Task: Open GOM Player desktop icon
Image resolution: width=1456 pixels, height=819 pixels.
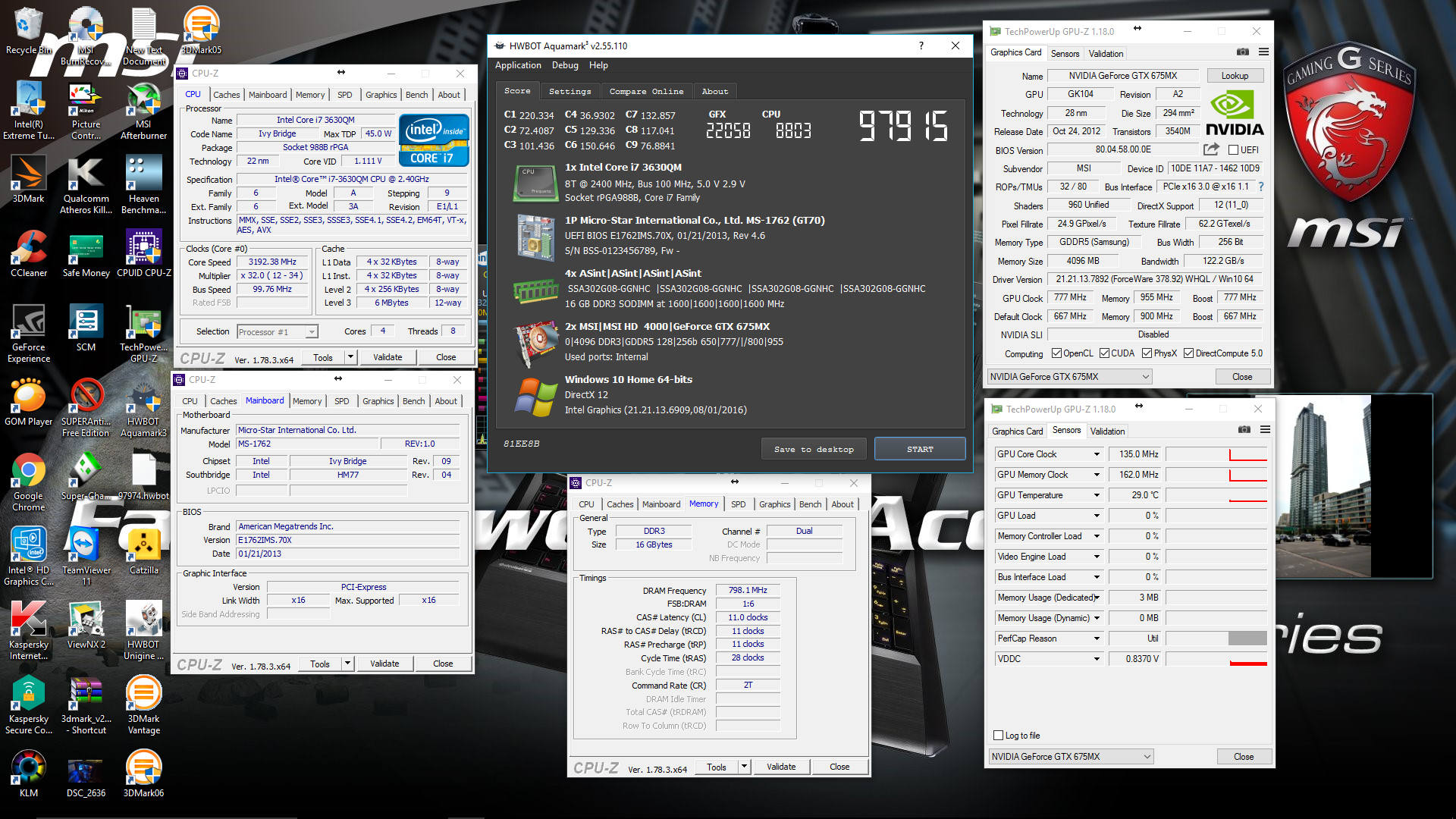Action: coord(29,402)
